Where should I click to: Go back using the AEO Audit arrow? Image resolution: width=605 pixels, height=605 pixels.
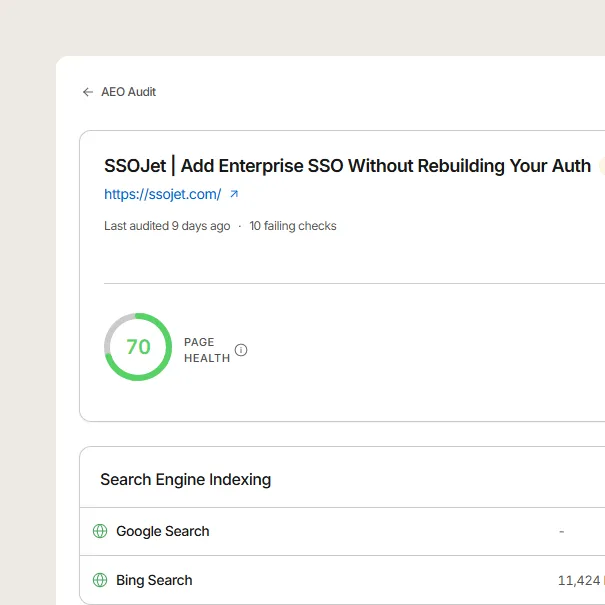pos(88,92)
